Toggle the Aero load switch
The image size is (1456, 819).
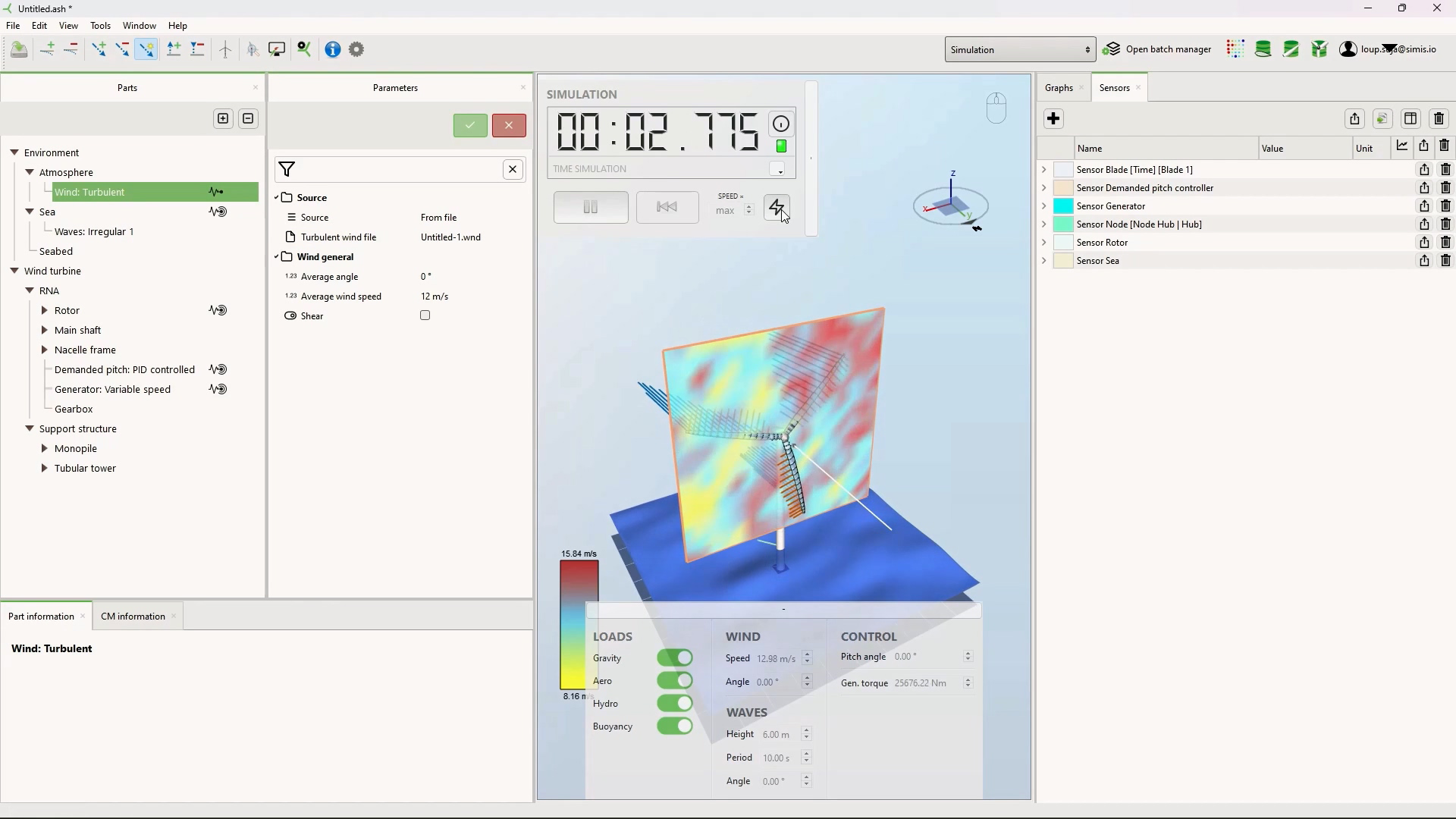[674, 681]
